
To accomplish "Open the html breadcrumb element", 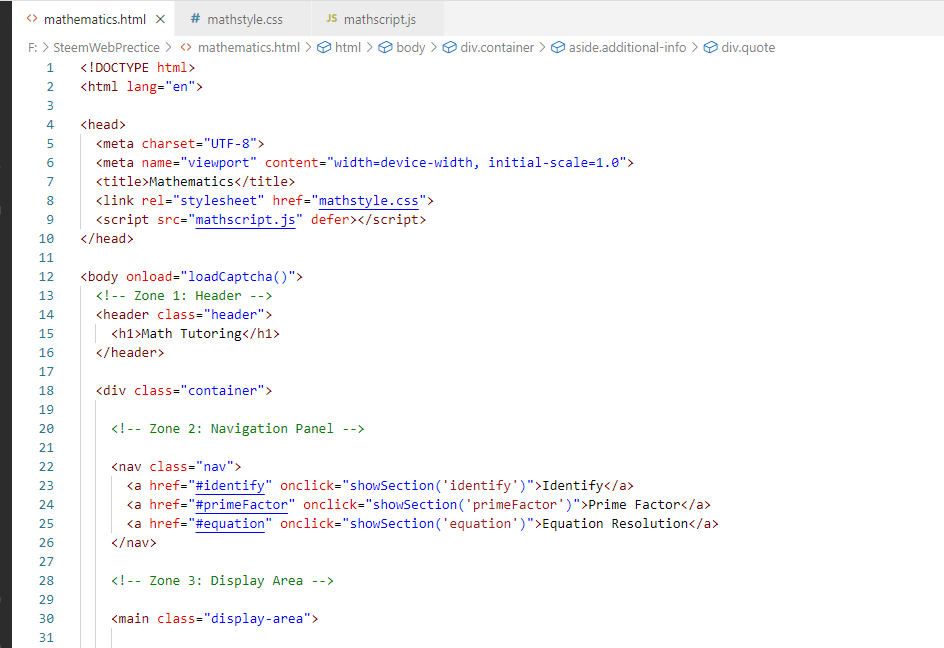I will 347,48.
